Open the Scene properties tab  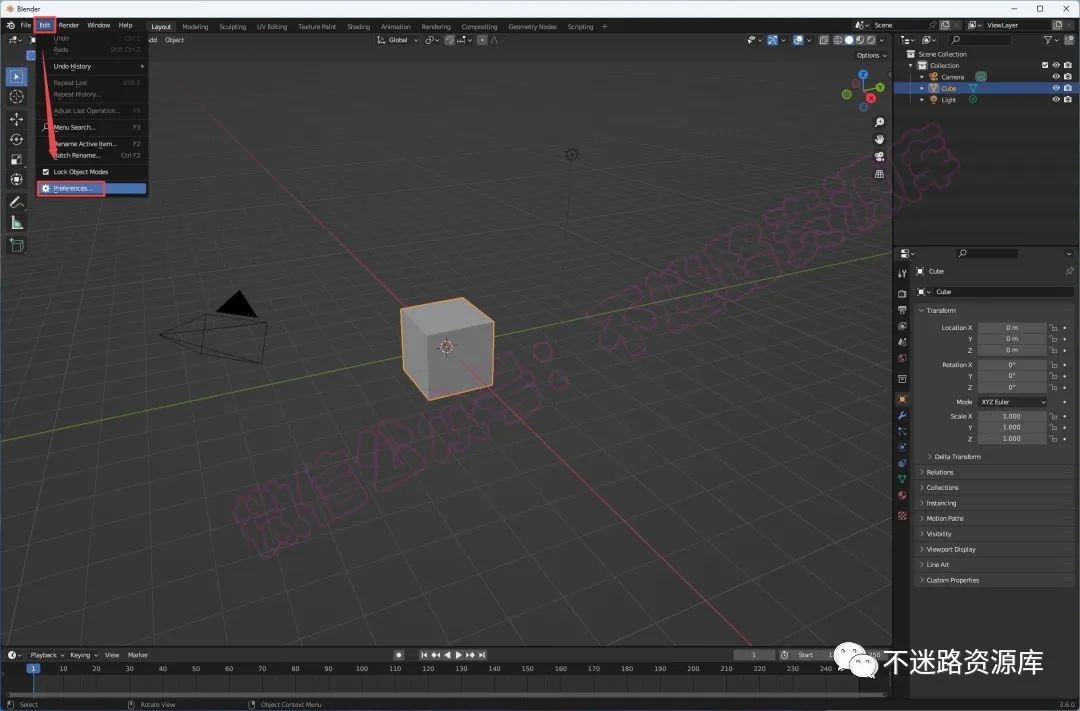click(902, 342)
